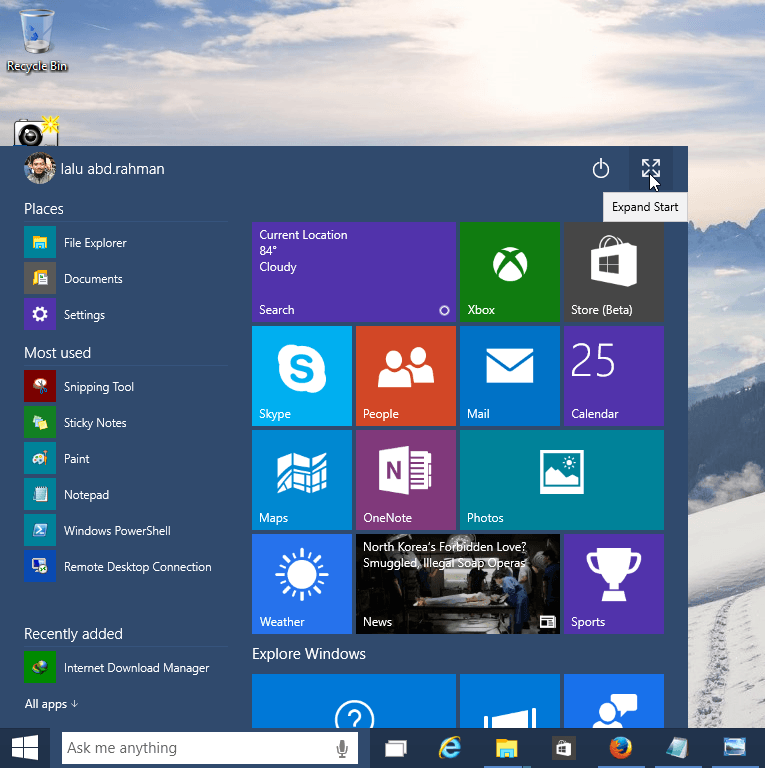This screenshot has width=765, height=768.
Task: Select the camera desktop icon
Action: click(x=36, y=131)
